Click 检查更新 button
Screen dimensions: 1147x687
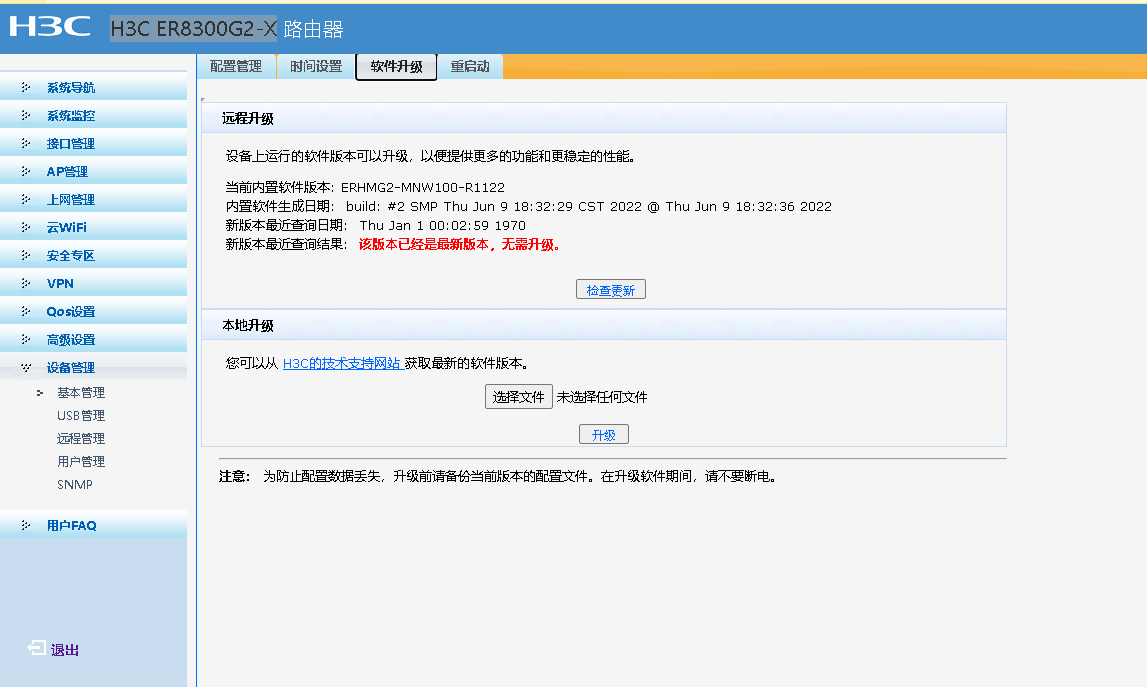tap(611, 290)
